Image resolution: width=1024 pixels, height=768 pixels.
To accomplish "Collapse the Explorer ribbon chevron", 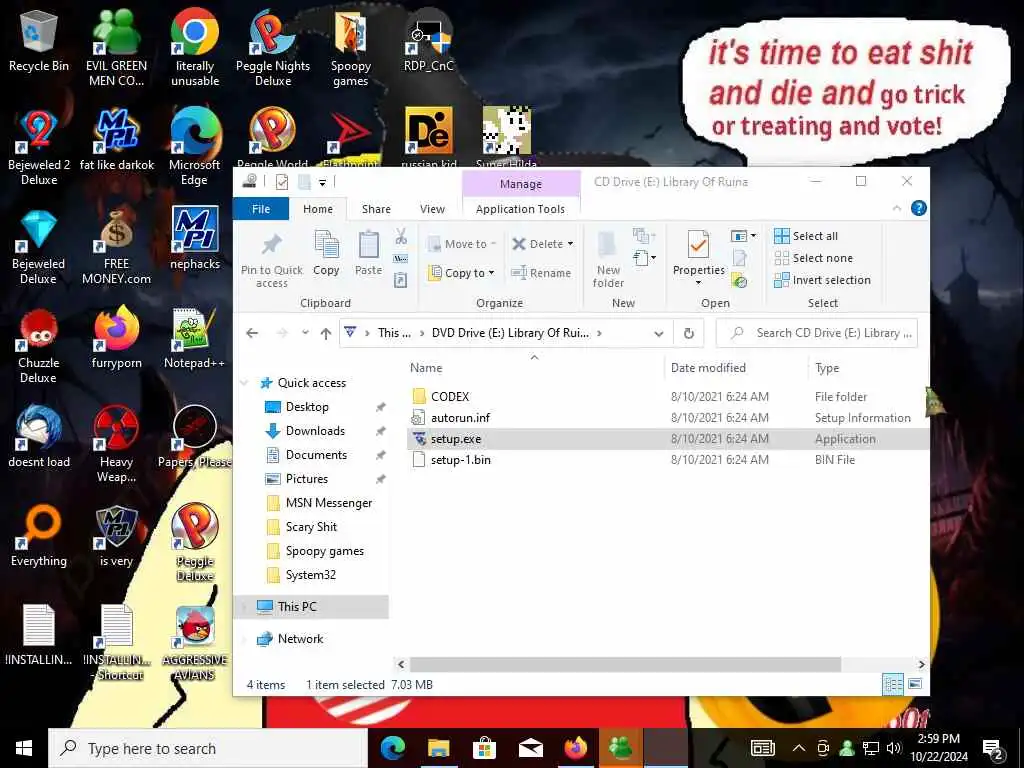I will [x=897, y=208].
